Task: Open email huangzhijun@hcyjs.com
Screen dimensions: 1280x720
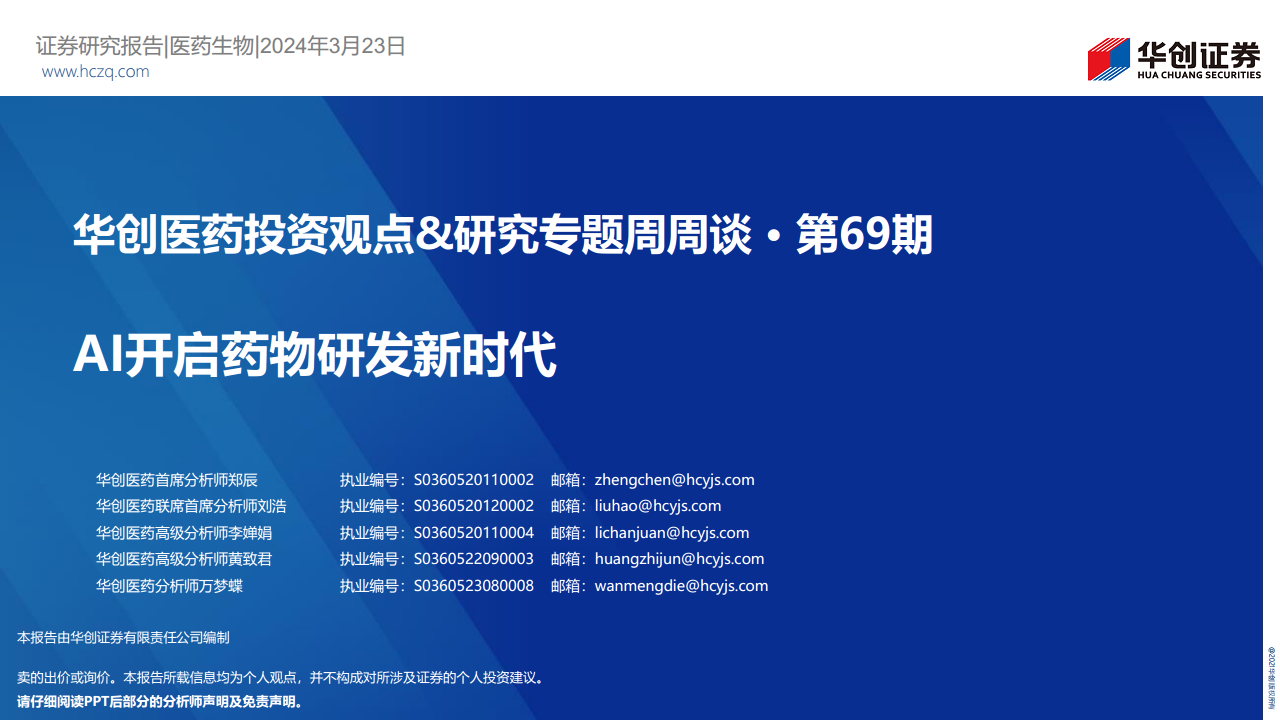Action: (x=679, y=559)
